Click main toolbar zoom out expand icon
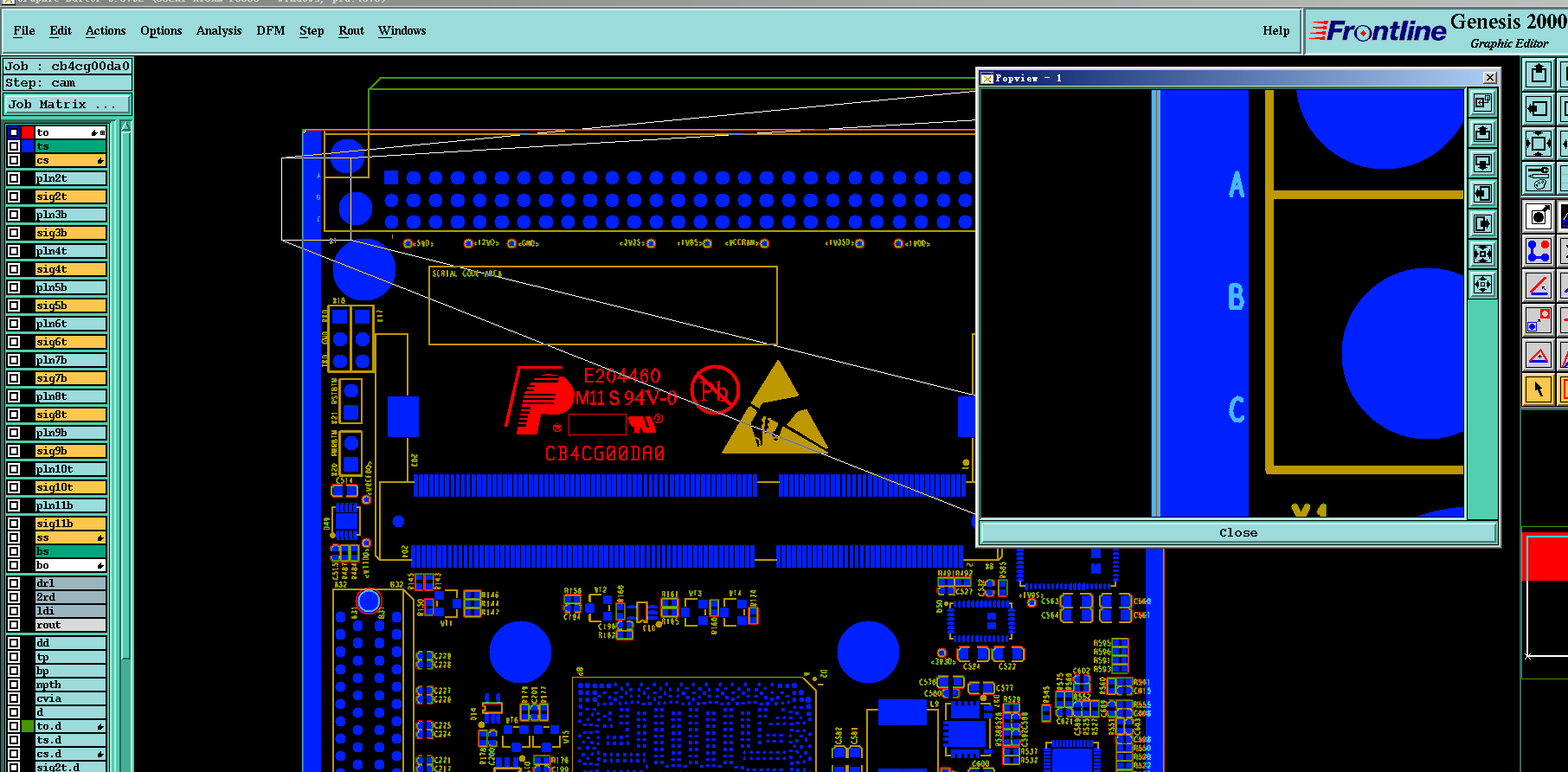The image size is (1568, 772). (1538, 144)
